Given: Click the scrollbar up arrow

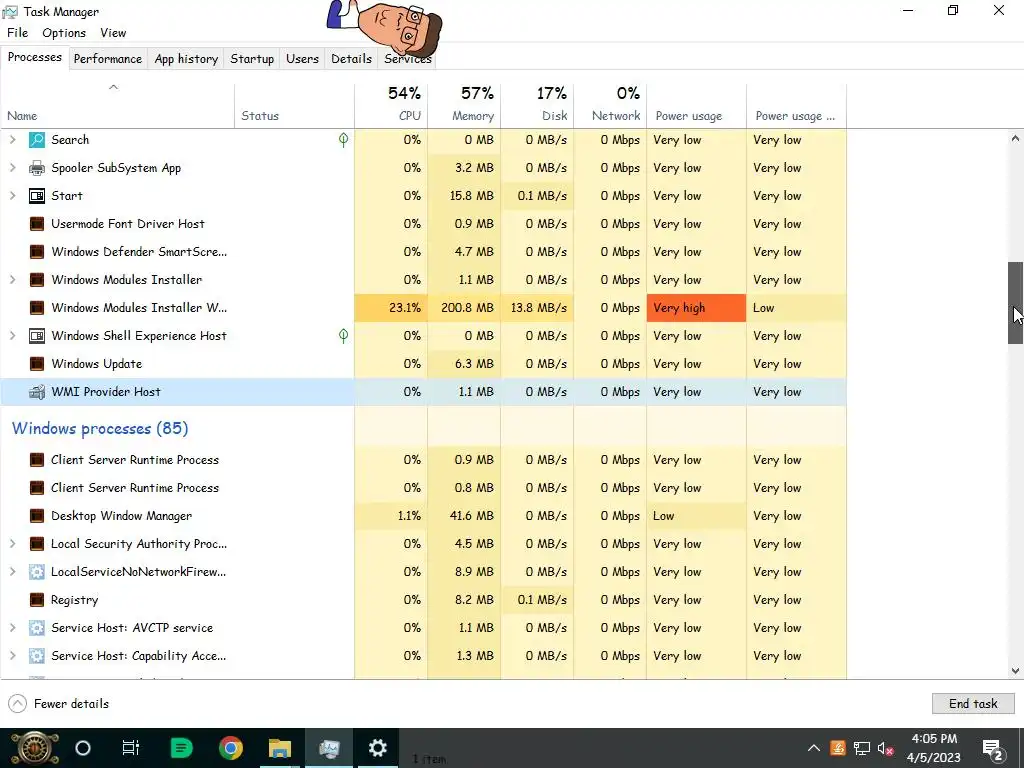Looking at the screenshot, I should click(1015, 138).
